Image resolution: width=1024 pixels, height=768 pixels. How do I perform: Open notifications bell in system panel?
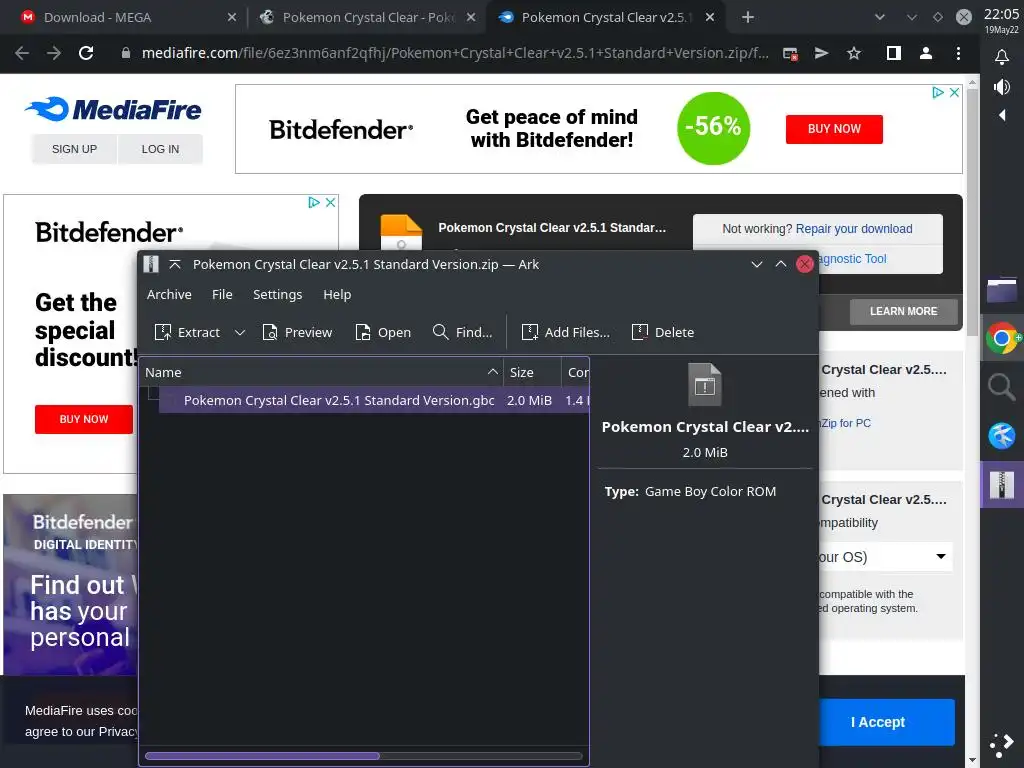(1002, 57)
